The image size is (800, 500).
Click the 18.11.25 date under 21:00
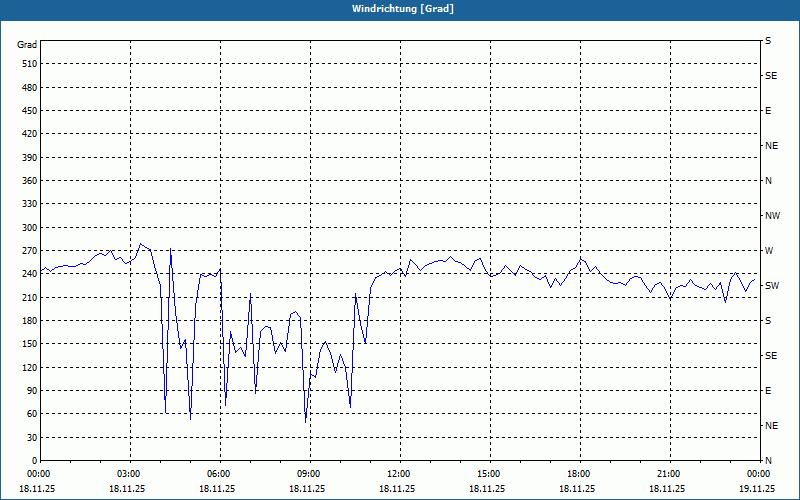pos(667,488)
